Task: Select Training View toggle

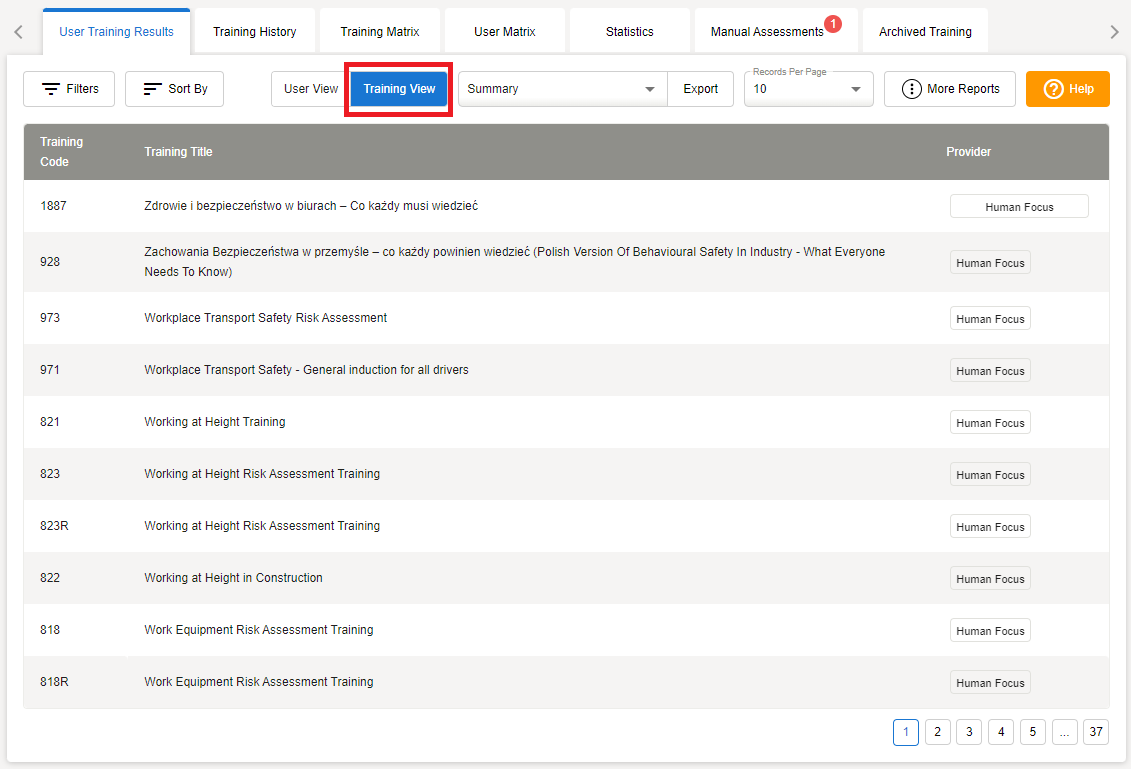Action: 399,89
